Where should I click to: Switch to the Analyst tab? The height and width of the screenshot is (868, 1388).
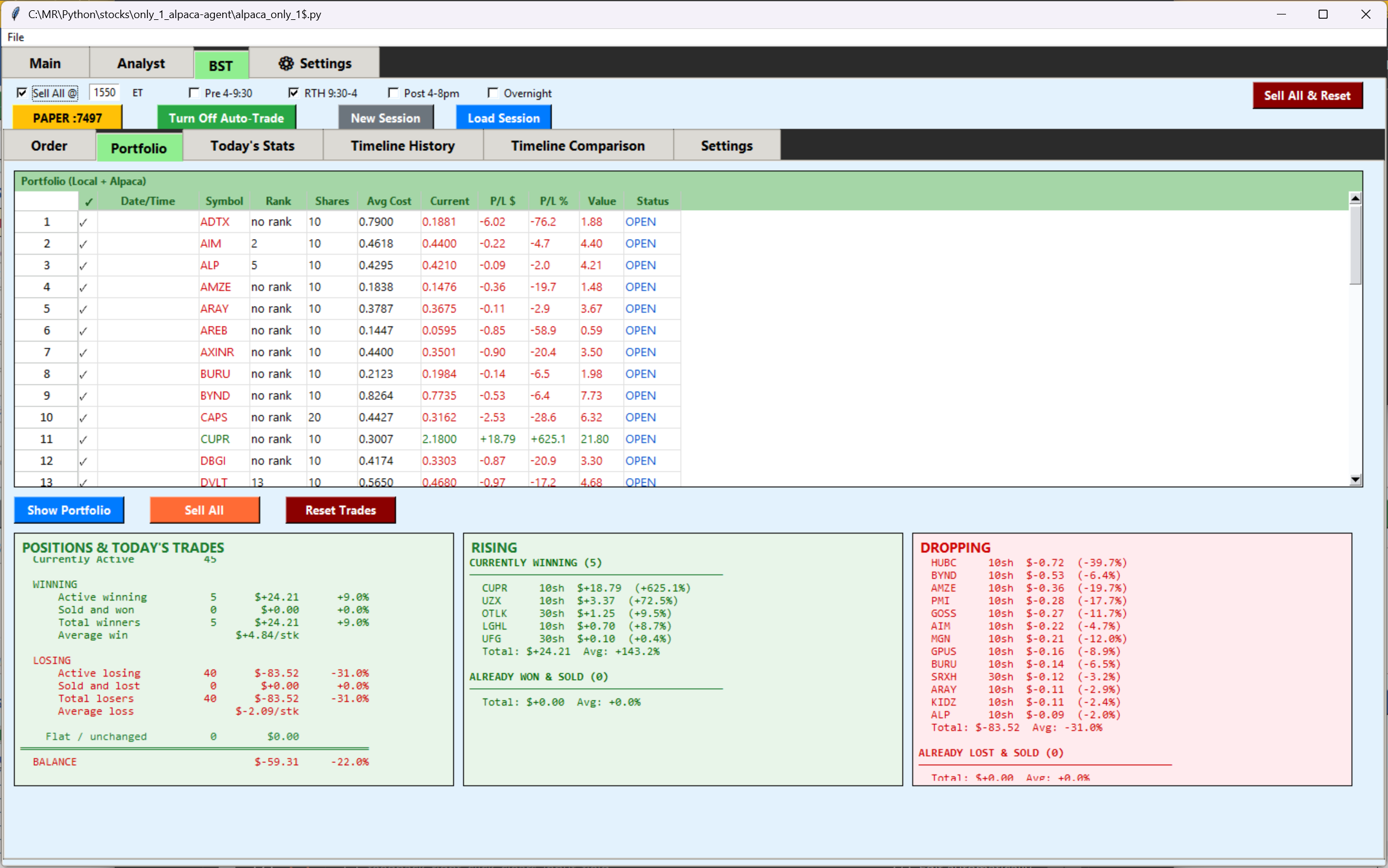click(x=141, y=63)
